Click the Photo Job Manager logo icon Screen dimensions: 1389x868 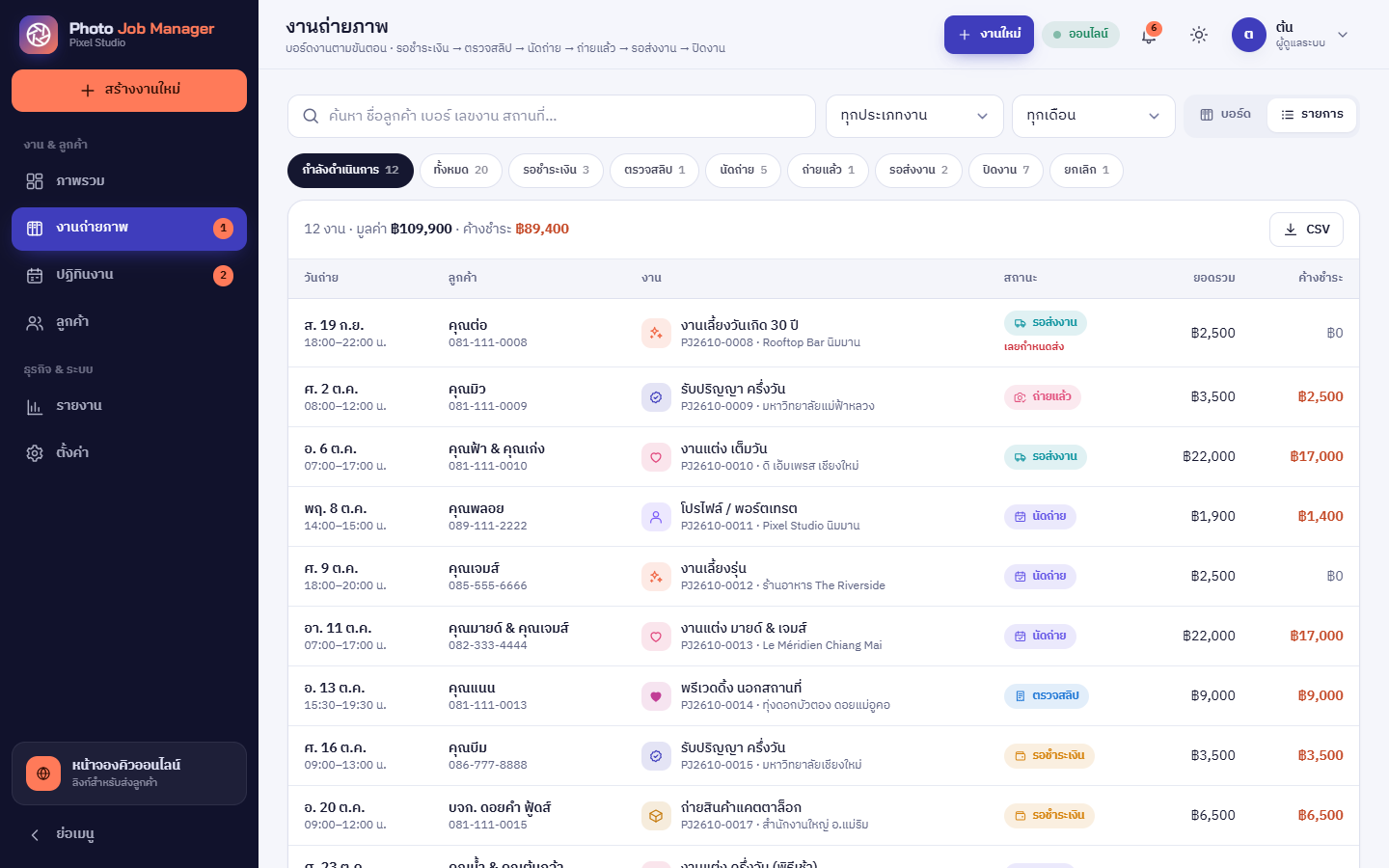tap(39, 35)
